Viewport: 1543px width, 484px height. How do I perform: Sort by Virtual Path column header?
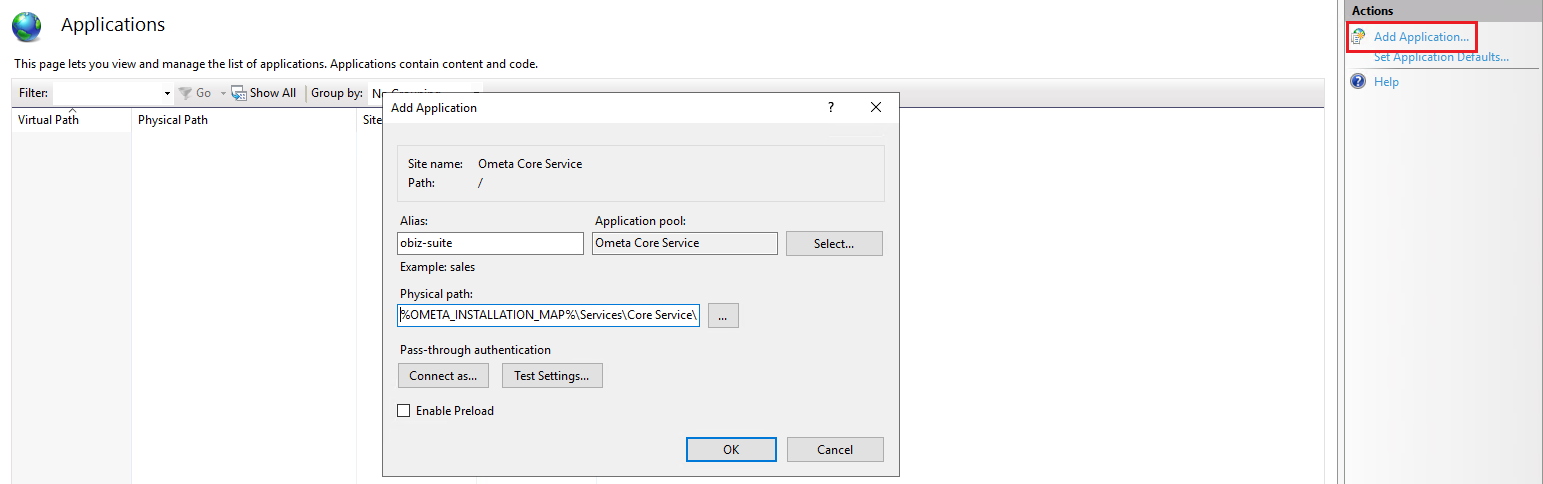point(71,120)
